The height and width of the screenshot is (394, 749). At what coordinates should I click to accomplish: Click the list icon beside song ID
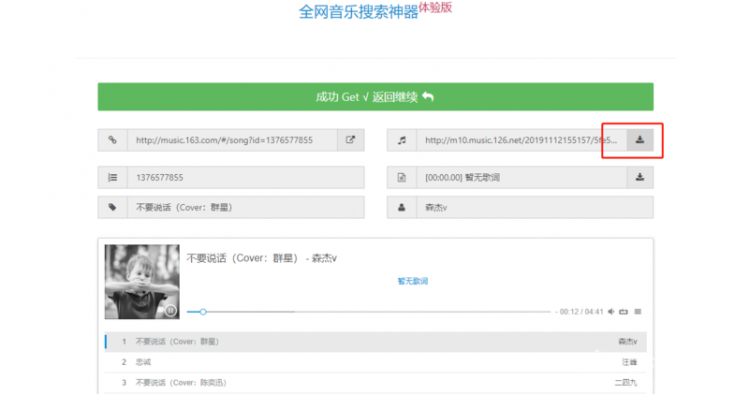112,177
